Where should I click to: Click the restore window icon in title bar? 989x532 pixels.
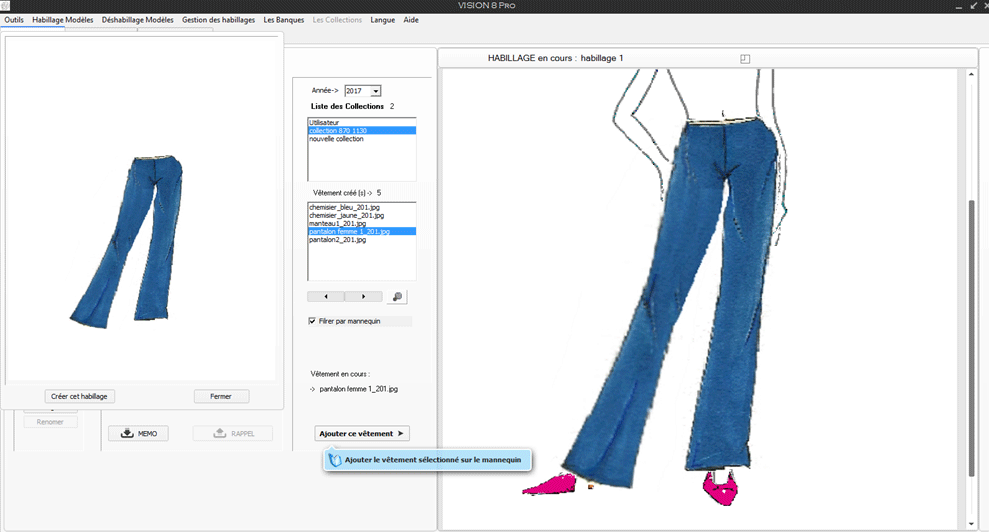[974, 6]
